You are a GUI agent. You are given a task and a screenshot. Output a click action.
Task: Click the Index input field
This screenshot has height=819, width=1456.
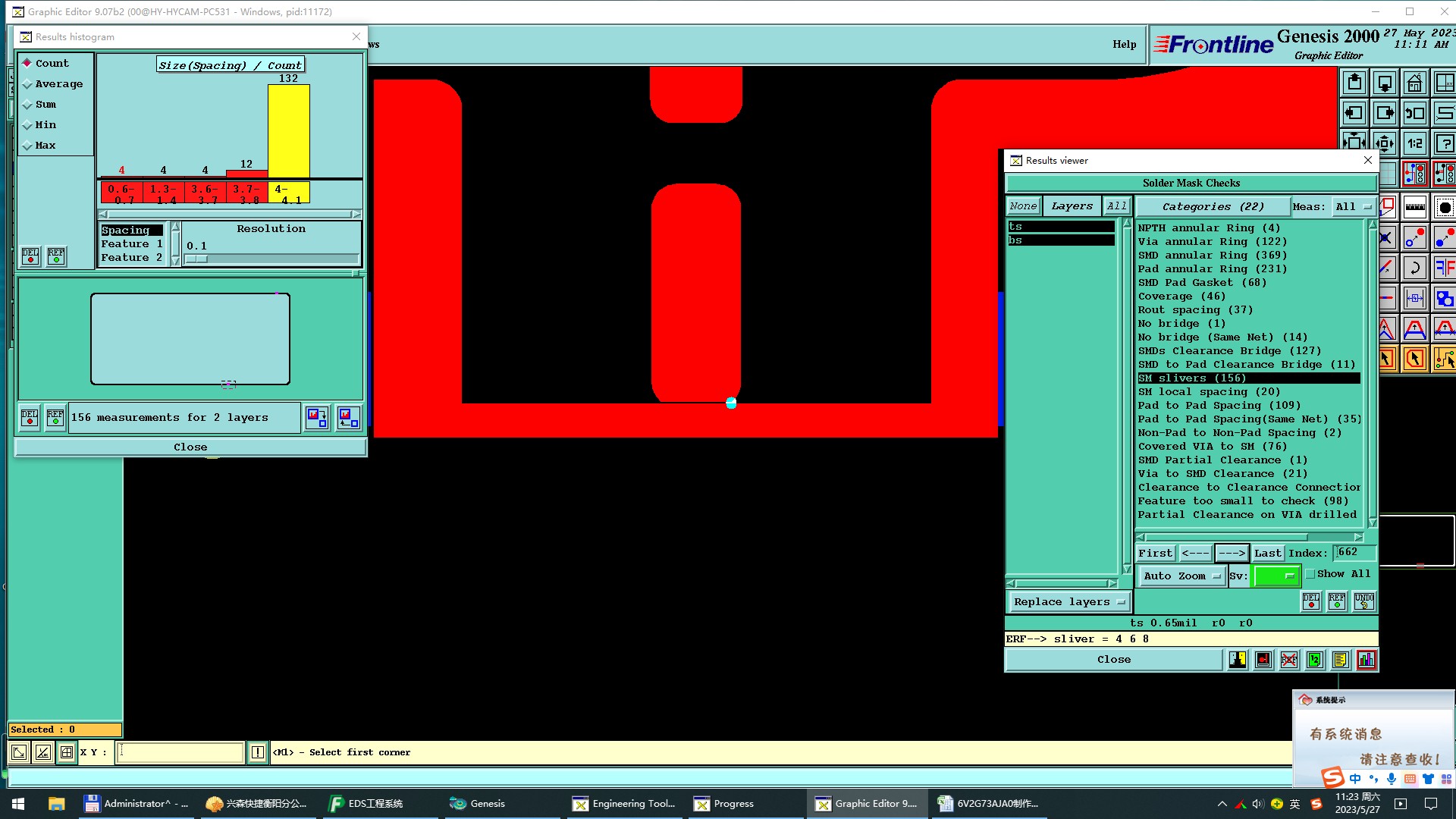pyautogui.click(x=1354, y=553)
